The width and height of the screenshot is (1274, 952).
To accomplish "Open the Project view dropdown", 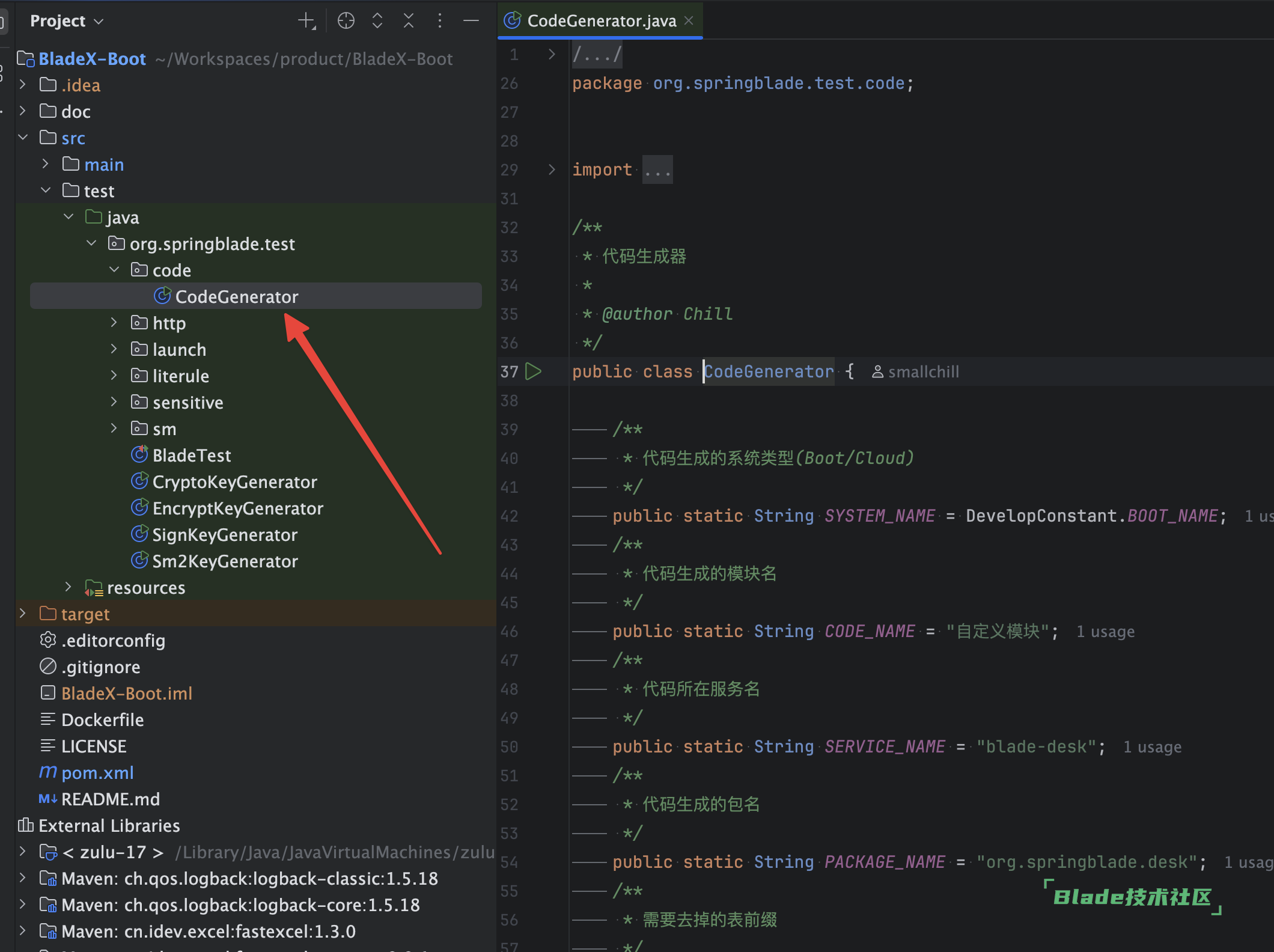I will point(67,21).
